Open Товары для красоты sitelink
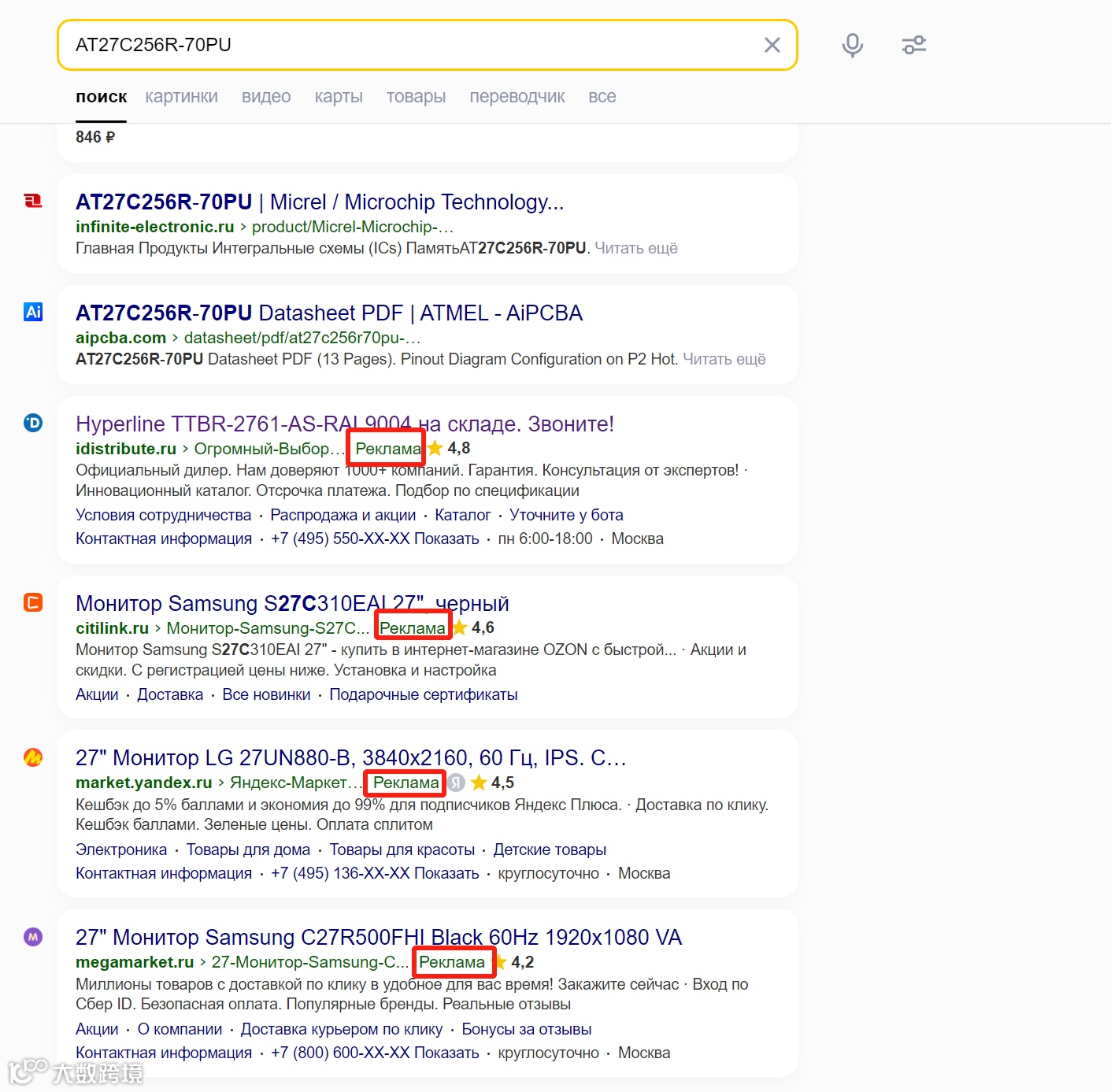 pyautogui.click(x=402, y=850)
